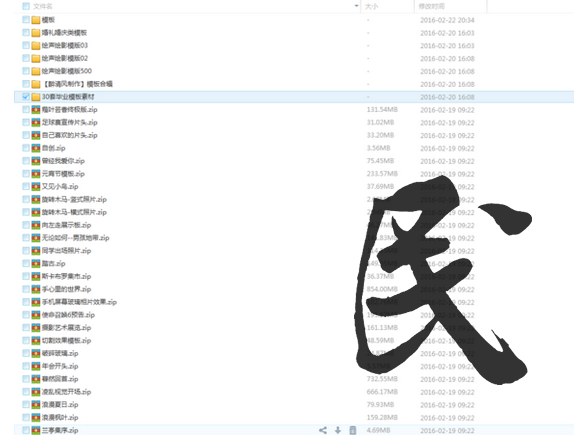
Task: Open file 旋转木马-竖式照片.zip
Action: click(74, 200)
